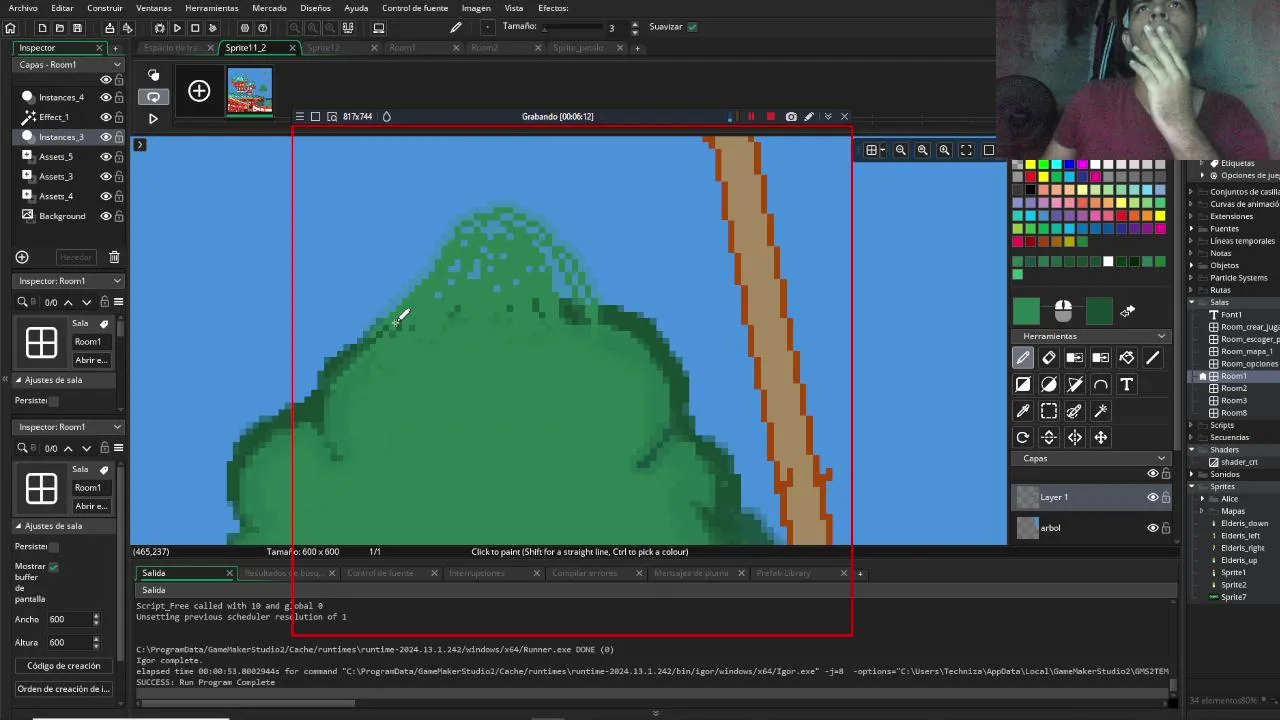The height and width of the screenshot is (720, 1280).
Task: Add a room layer with plus circle icon
Action: (x=22, y=257)
